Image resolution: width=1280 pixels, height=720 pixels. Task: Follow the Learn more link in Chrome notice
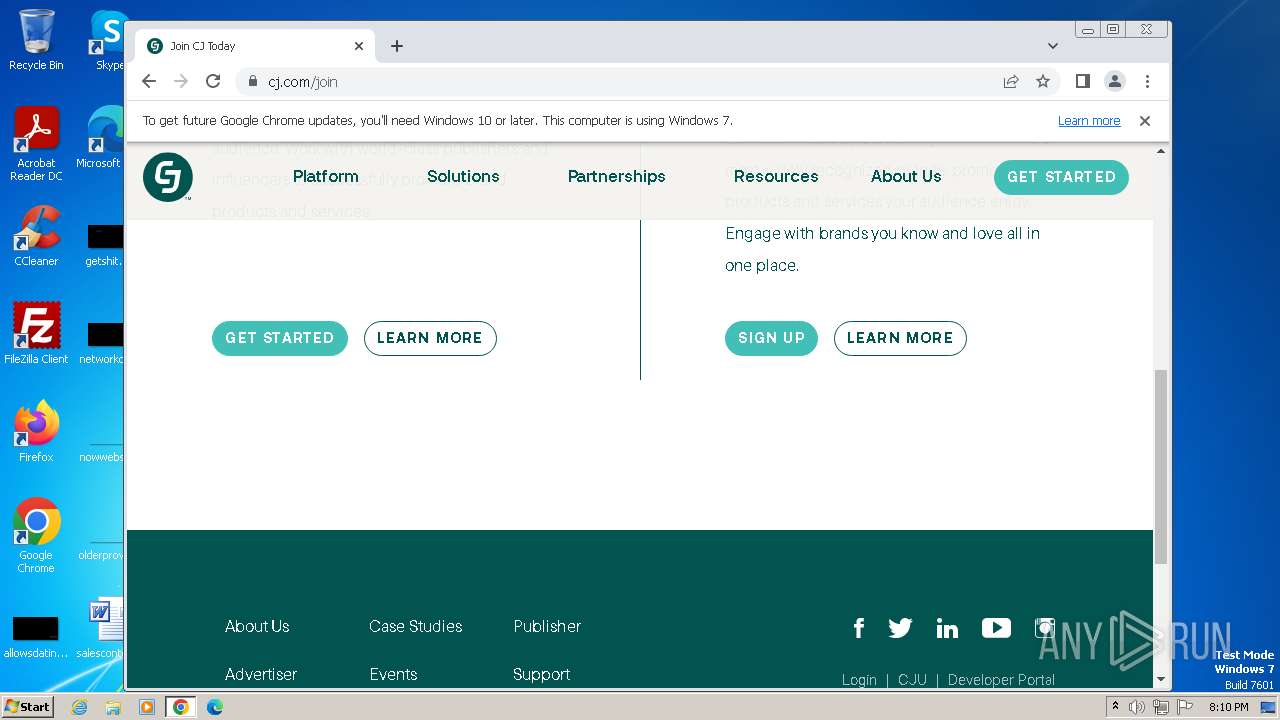tap(1089, 121)
